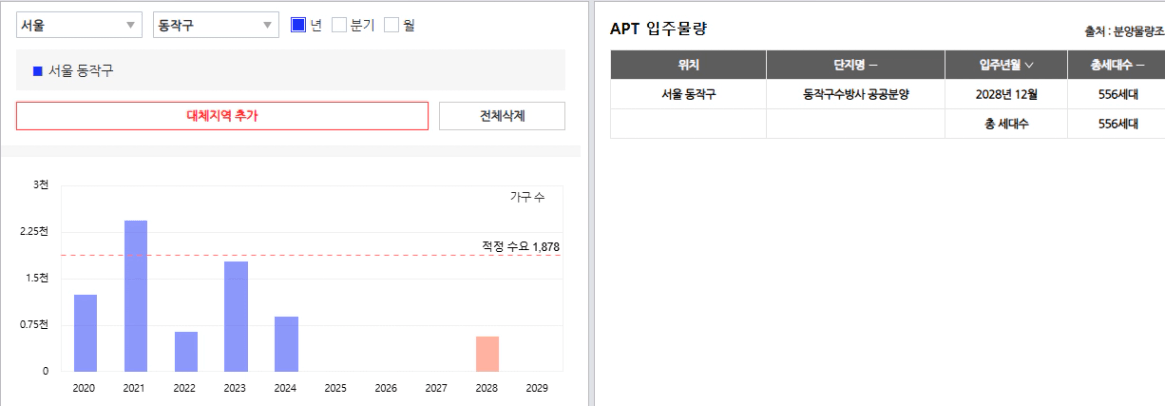Image resolution: width=1165 pixels, height=406 pixels.
Task: Click the 2025 axis label
Action: coord(337,388)
